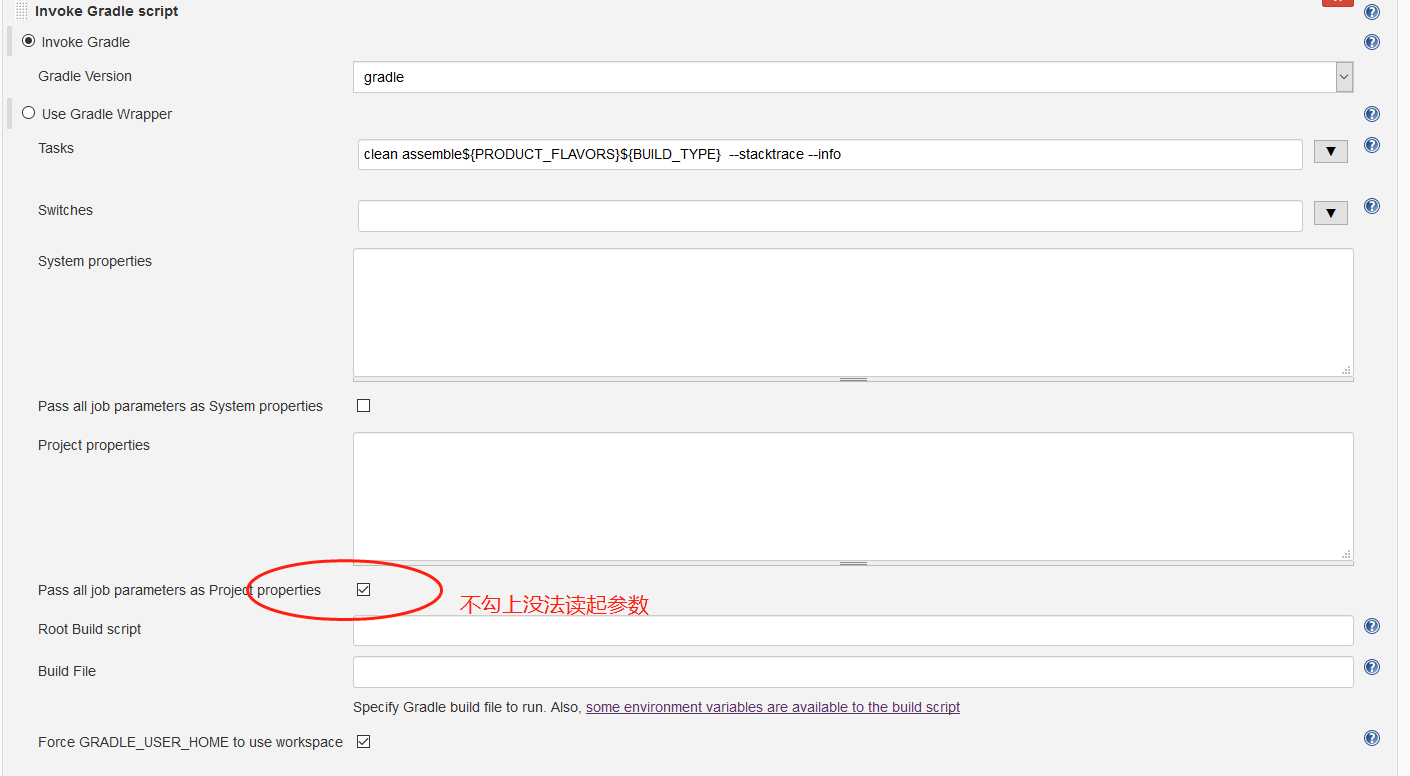Open help icon for Tasks field
Image resolution: width=1410 pixels, height=776 pixels.
pos(1371,145)
